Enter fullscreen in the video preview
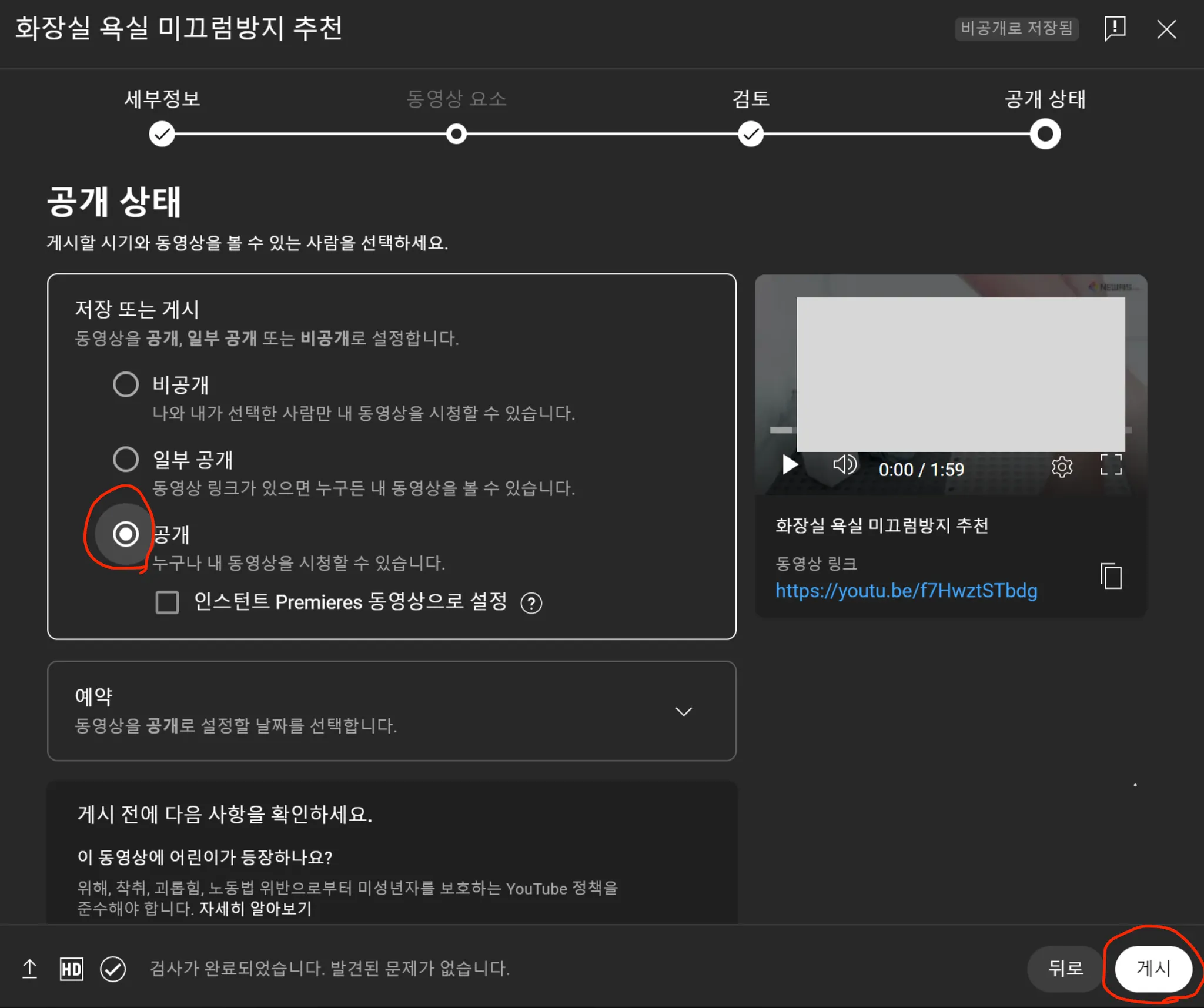 (x=1111, y=465)
